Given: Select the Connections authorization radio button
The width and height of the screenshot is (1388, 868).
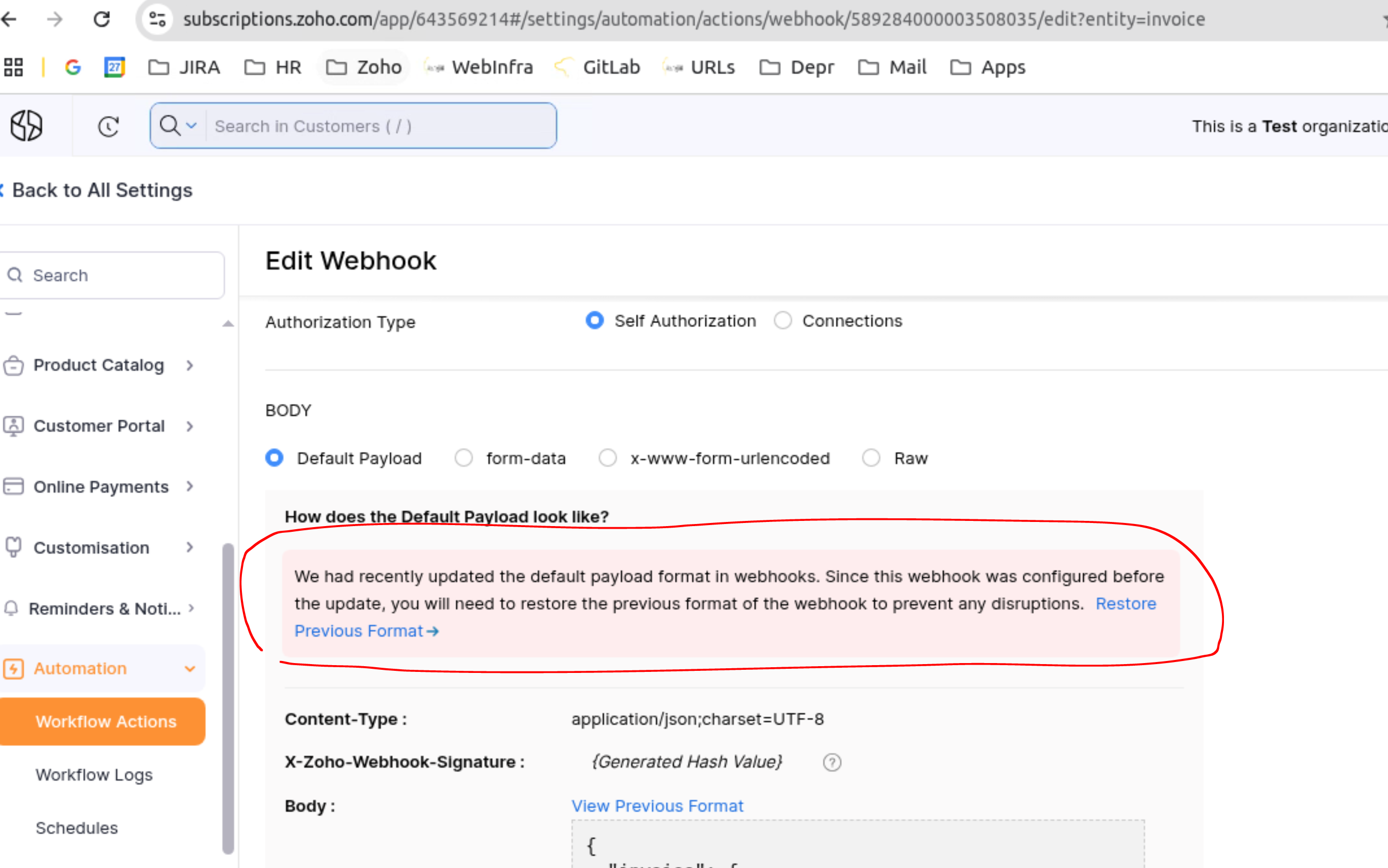Looking at the screenshot, I should 782,320.
